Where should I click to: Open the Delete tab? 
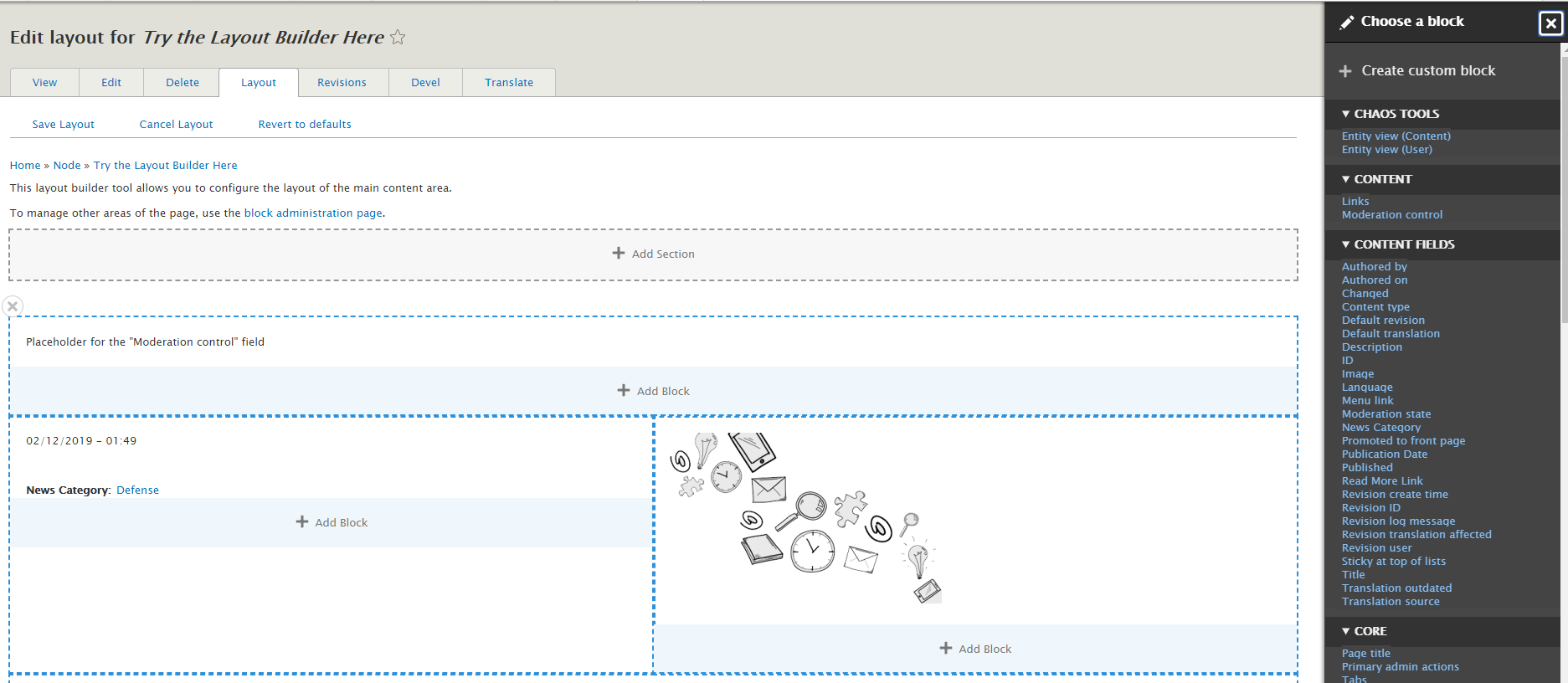183,83
